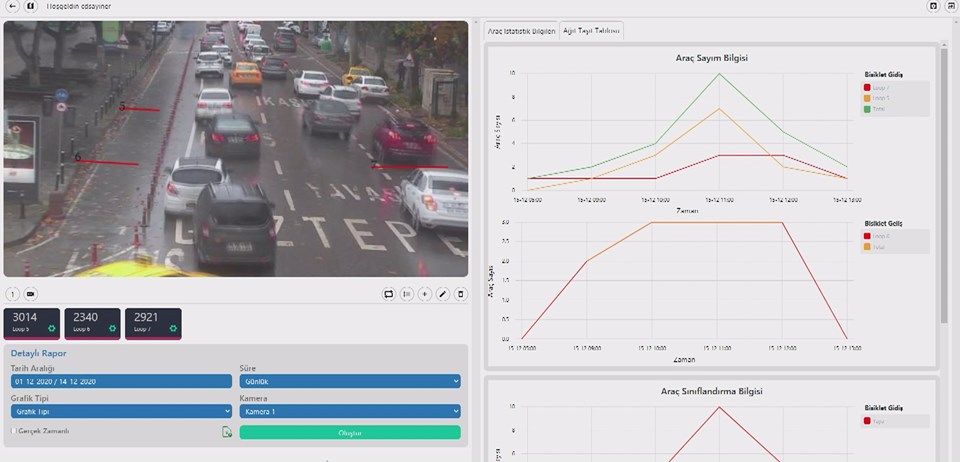This screenshot has width=960, height=462.
Task: Open settings gear on the 2340 loop card
Action: (112, 329)
